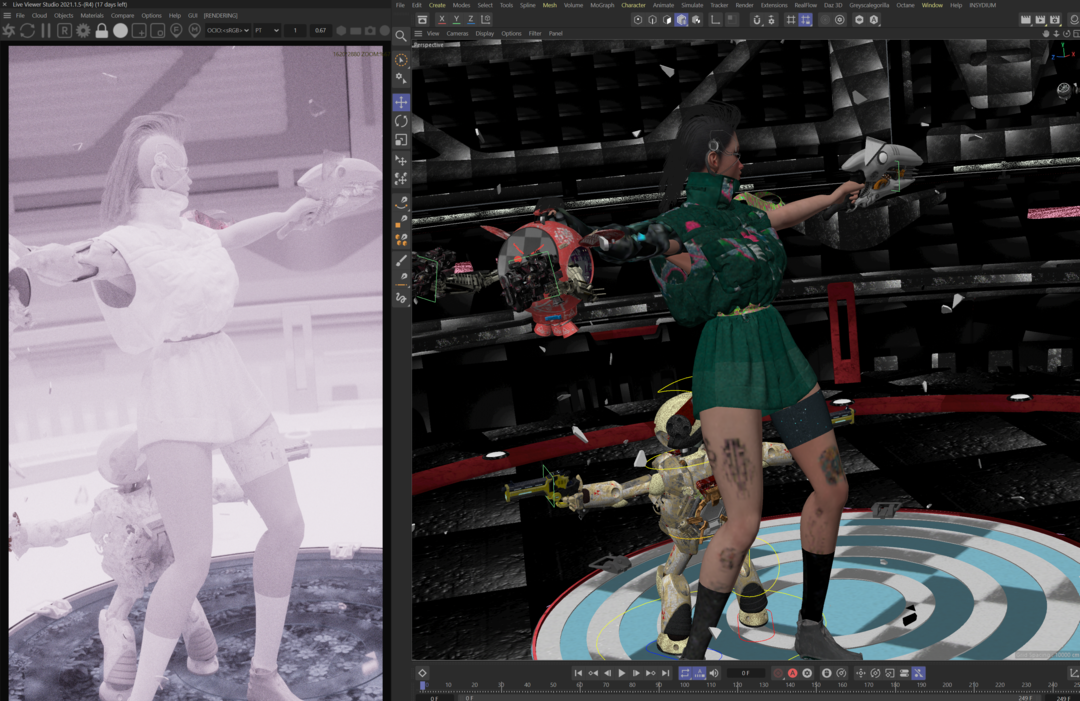
Task: Go to end of animation
Action: [665, 673]
